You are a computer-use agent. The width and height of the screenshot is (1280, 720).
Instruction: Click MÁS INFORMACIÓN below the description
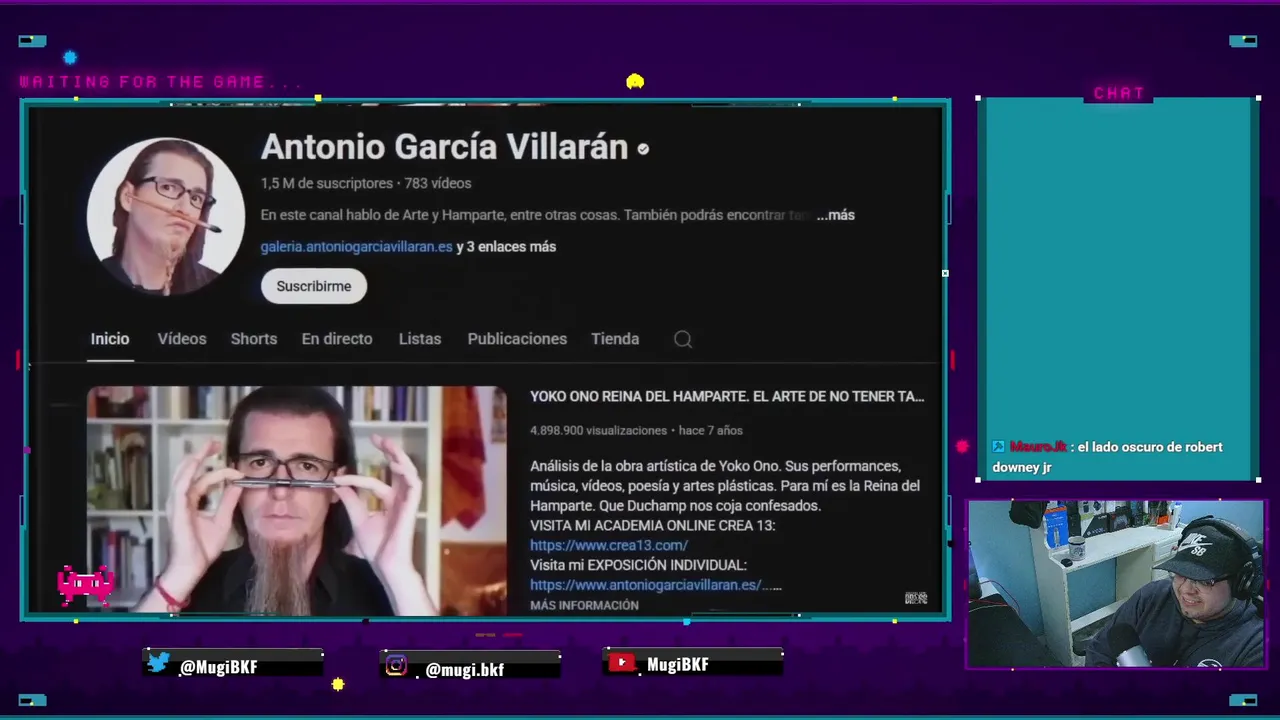(x=584, y=606)
